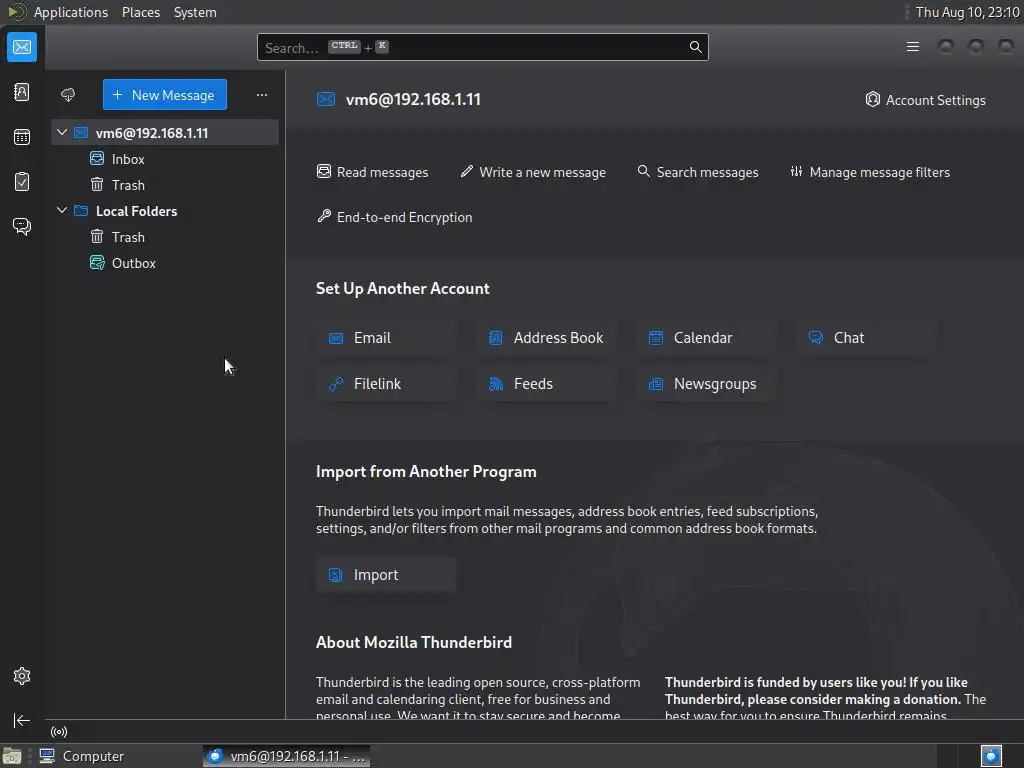Open Settings gear in left sidebar
Viewport: 1024px width, 768px height.
click(22, 676)
